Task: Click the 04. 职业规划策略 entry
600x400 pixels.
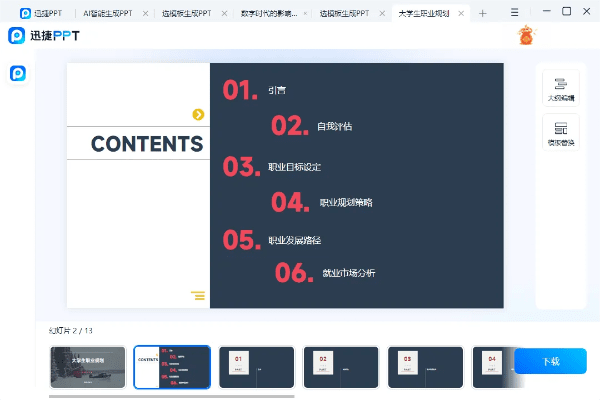Action: (x=322, y=202)
